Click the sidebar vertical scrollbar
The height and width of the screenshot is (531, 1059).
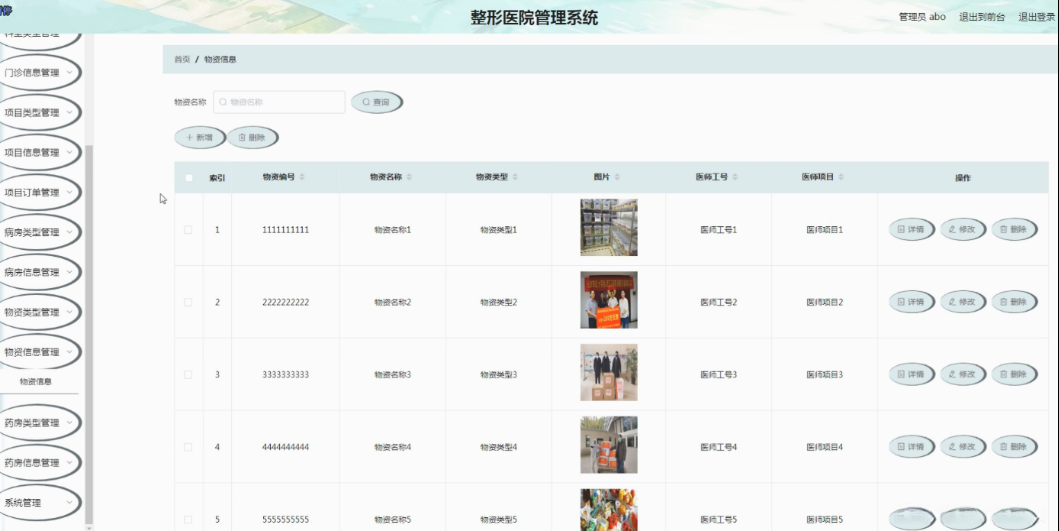pos(89,334)
